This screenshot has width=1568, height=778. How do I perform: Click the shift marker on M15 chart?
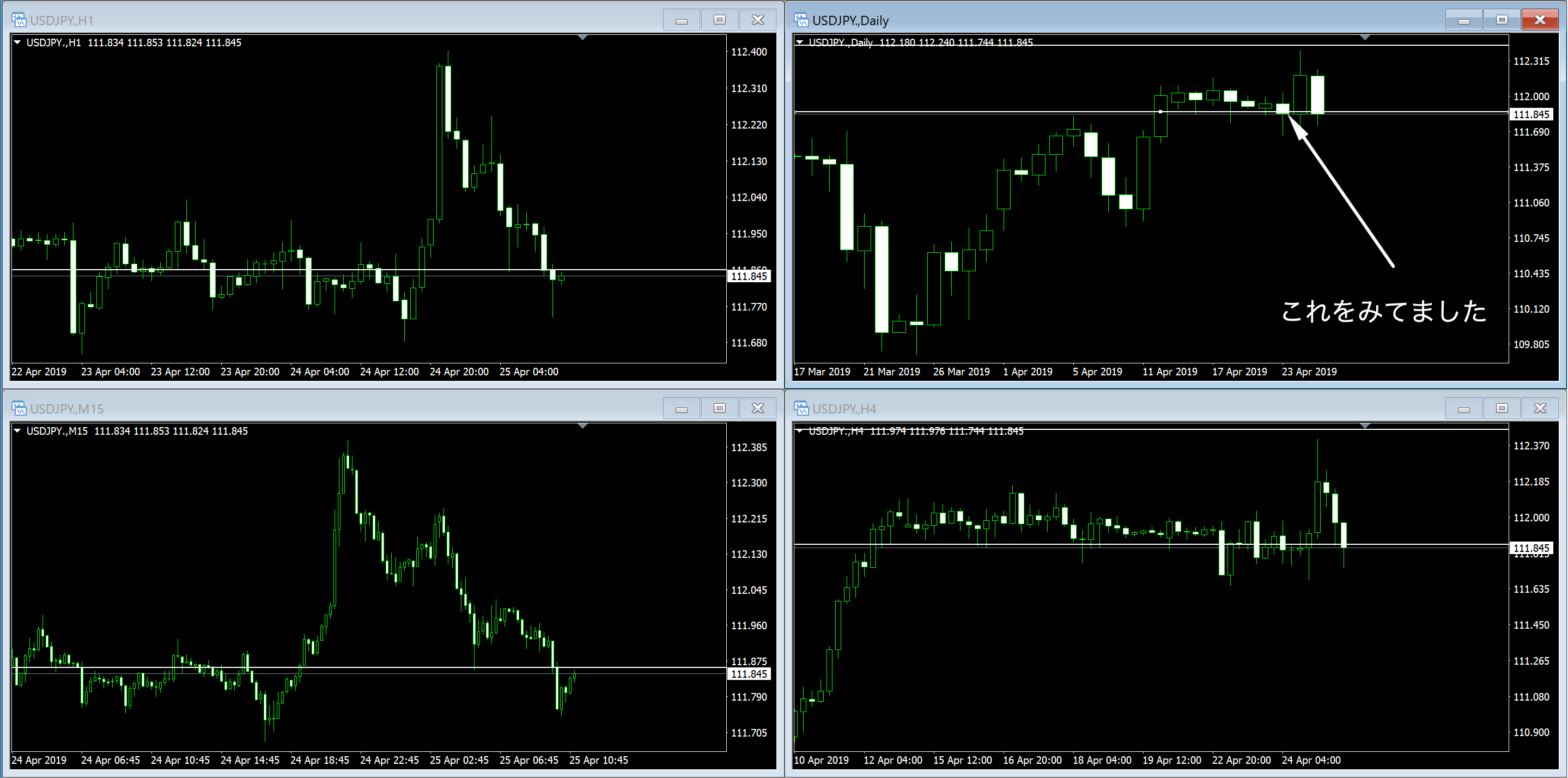582,426
